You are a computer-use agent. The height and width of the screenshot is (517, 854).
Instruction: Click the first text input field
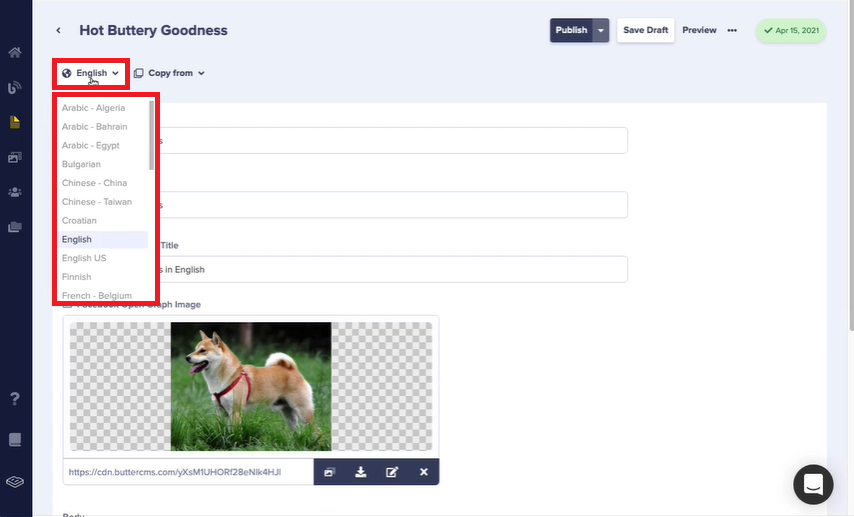(x=345, y=141)
